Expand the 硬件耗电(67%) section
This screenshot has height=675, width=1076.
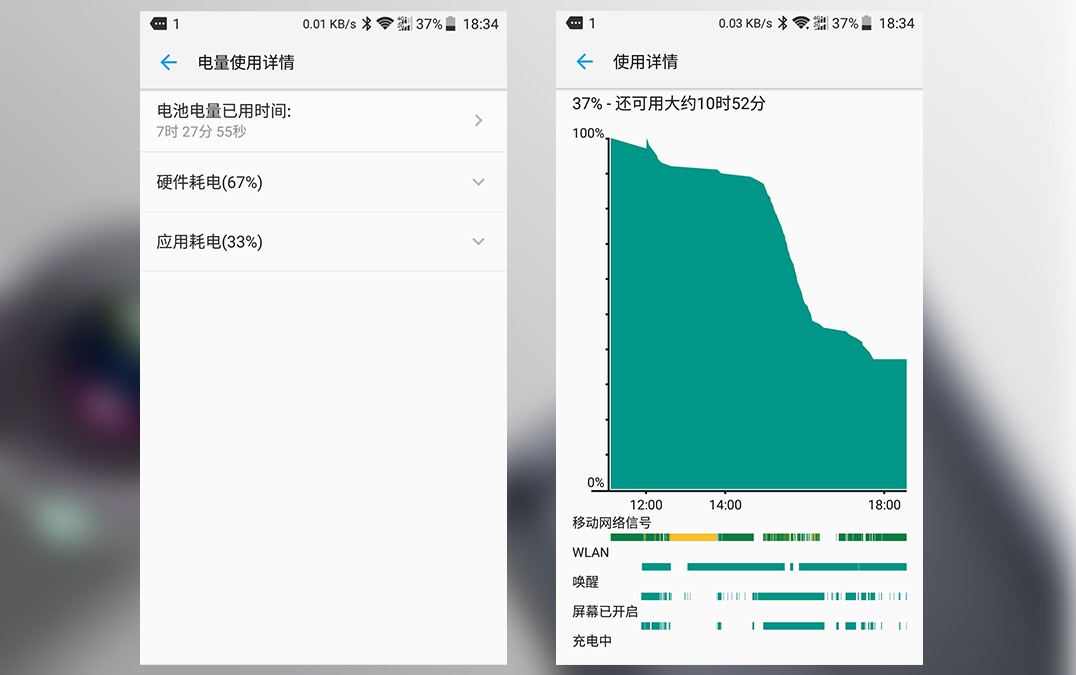323,182
